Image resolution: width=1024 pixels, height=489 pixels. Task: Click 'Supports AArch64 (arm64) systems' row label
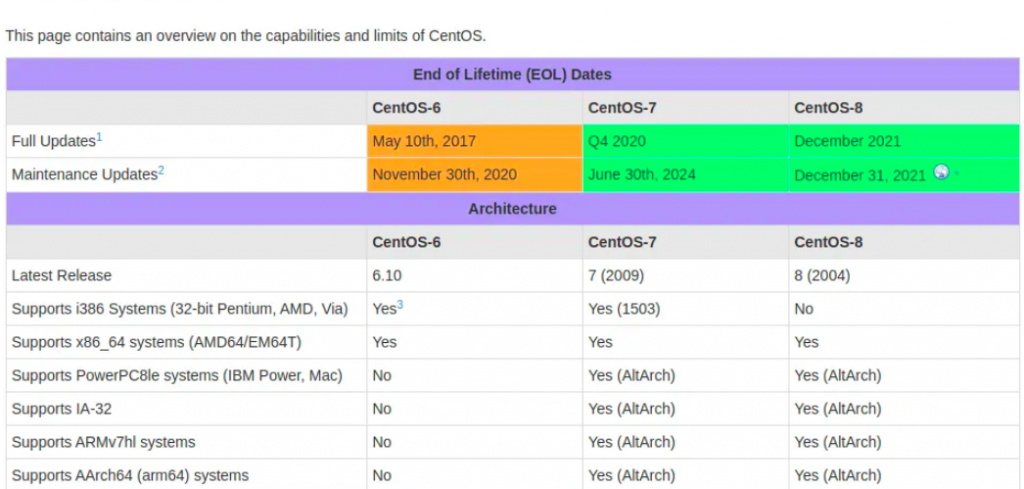(x=130, y=476)
